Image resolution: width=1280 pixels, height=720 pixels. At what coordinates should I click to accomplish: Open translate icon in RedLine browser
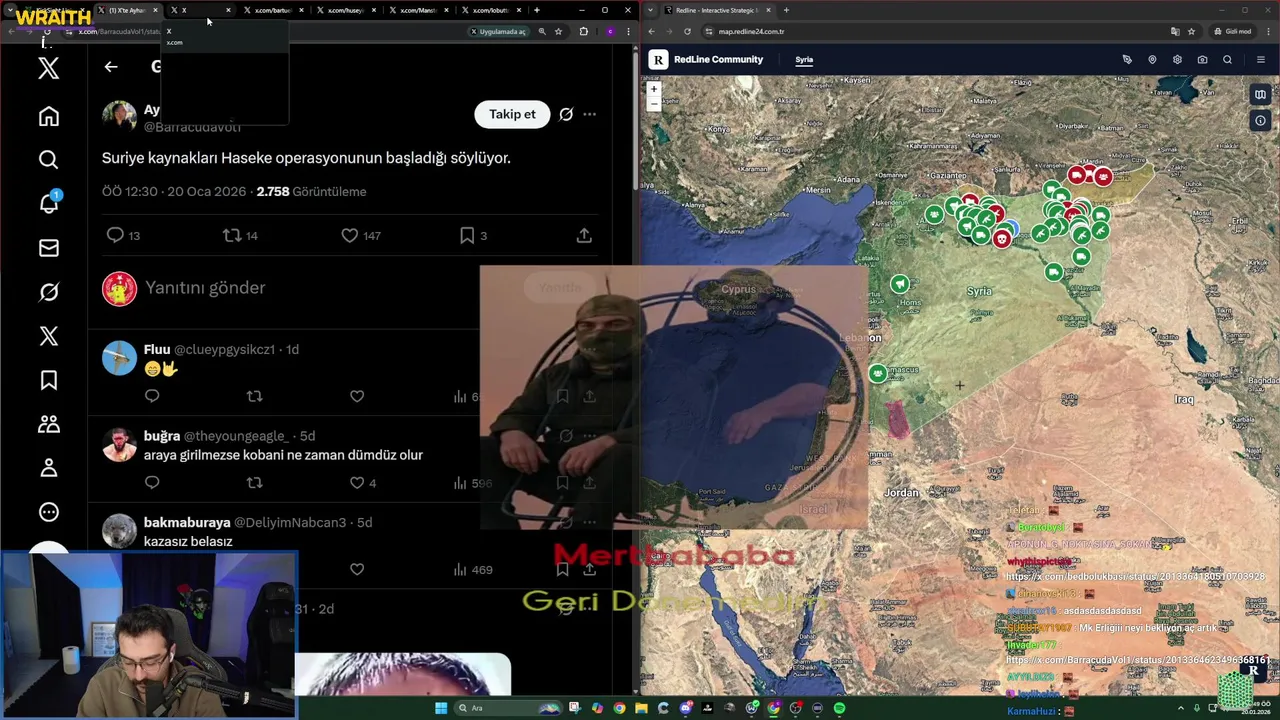click(1173, 31)
